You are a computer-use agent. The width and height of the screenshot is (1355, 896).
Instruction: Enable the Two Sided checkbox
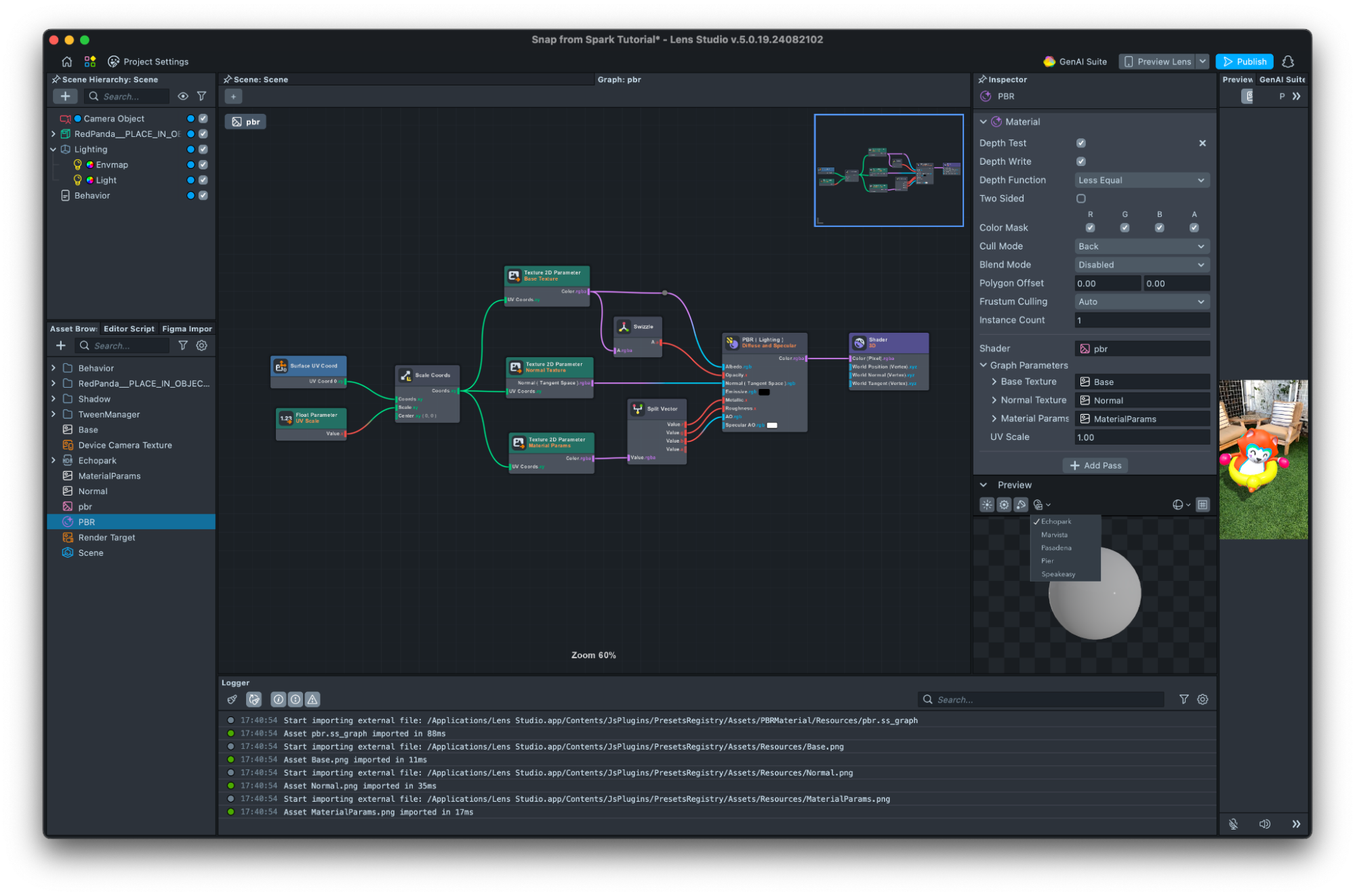point(1081,199)
